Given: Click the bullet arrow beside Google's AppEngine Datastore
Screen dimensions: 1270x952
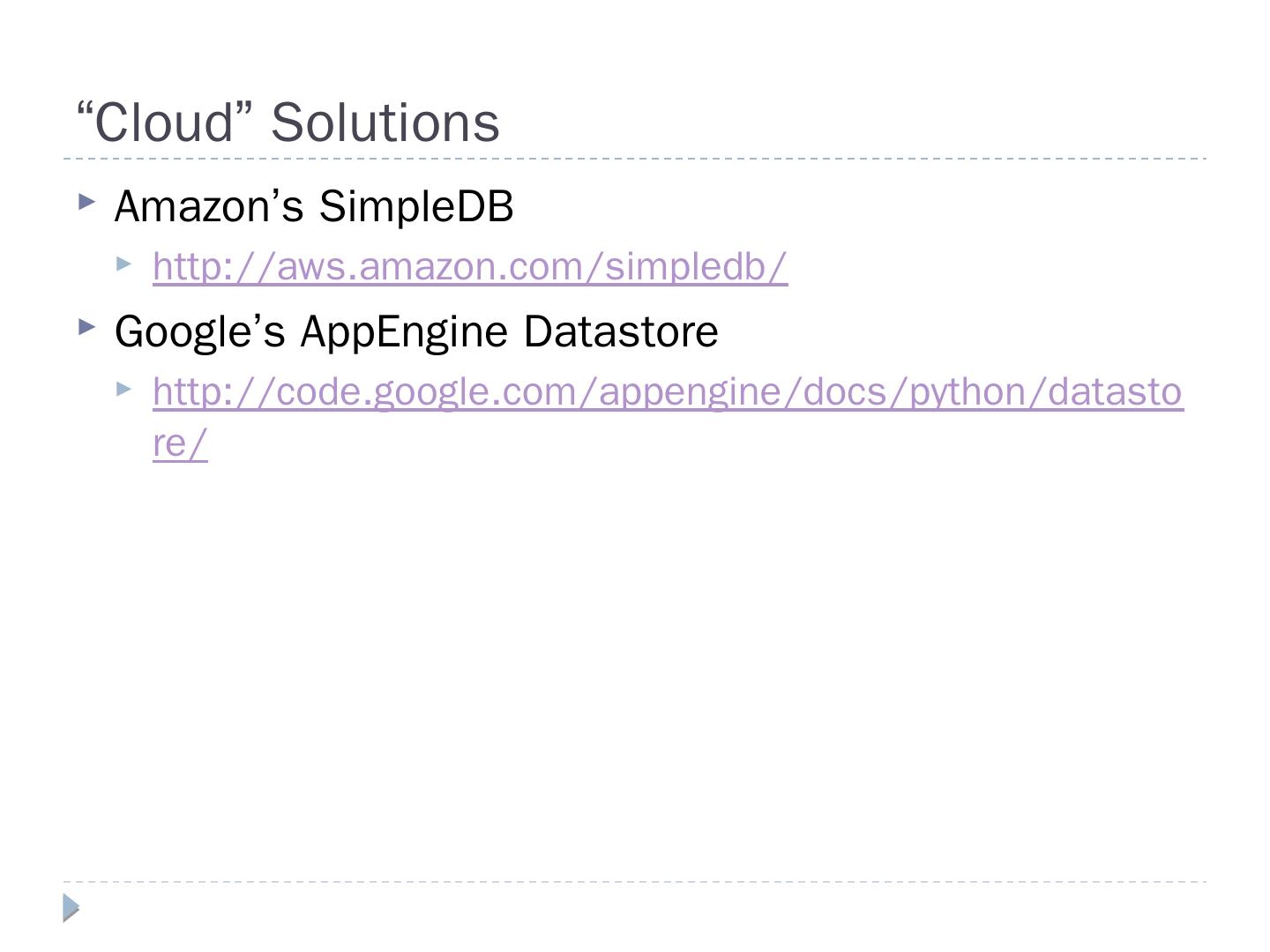Looking at the screenshot, I should click(x=86, y=327).
